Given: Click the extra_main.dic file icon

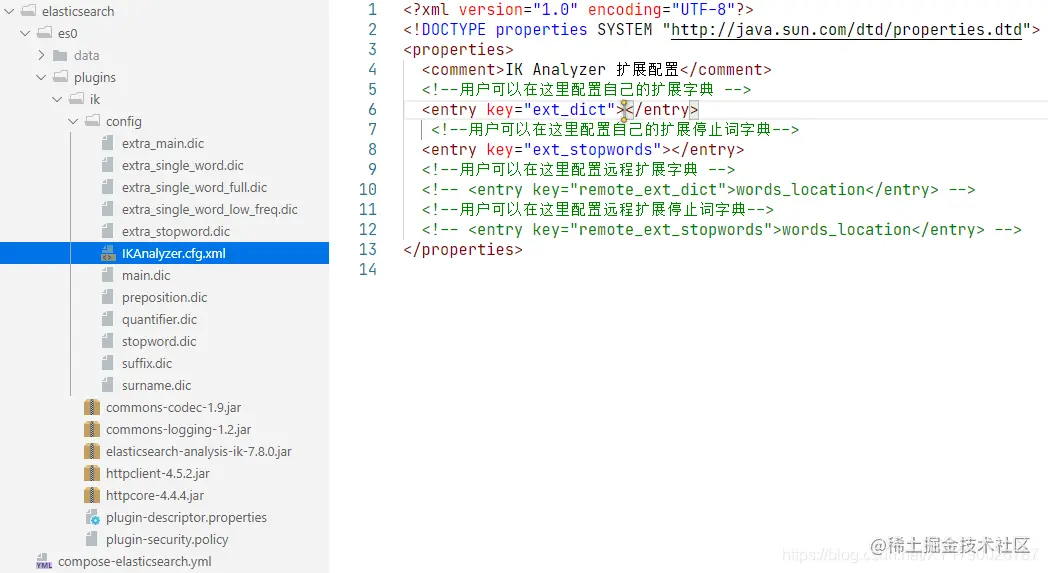Looking at the screenshot, I should point(108,143).
